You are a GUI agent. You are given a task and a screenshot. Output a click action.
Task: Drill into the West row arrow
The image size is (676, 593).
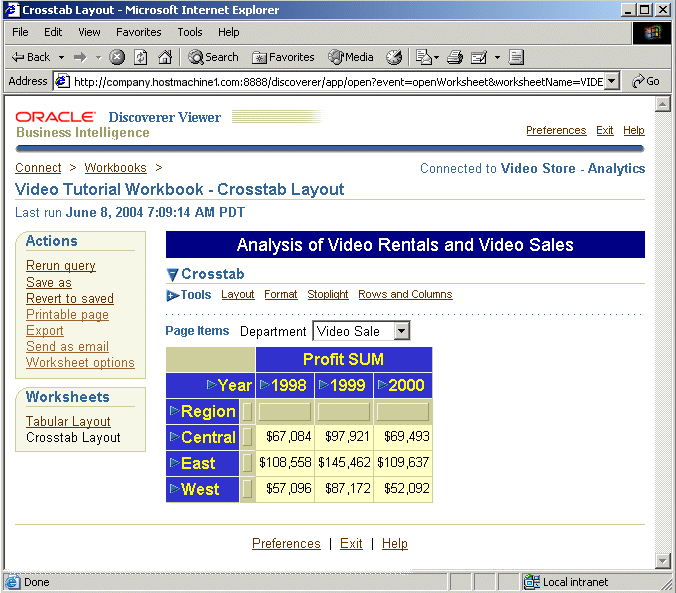coord(175,489)
